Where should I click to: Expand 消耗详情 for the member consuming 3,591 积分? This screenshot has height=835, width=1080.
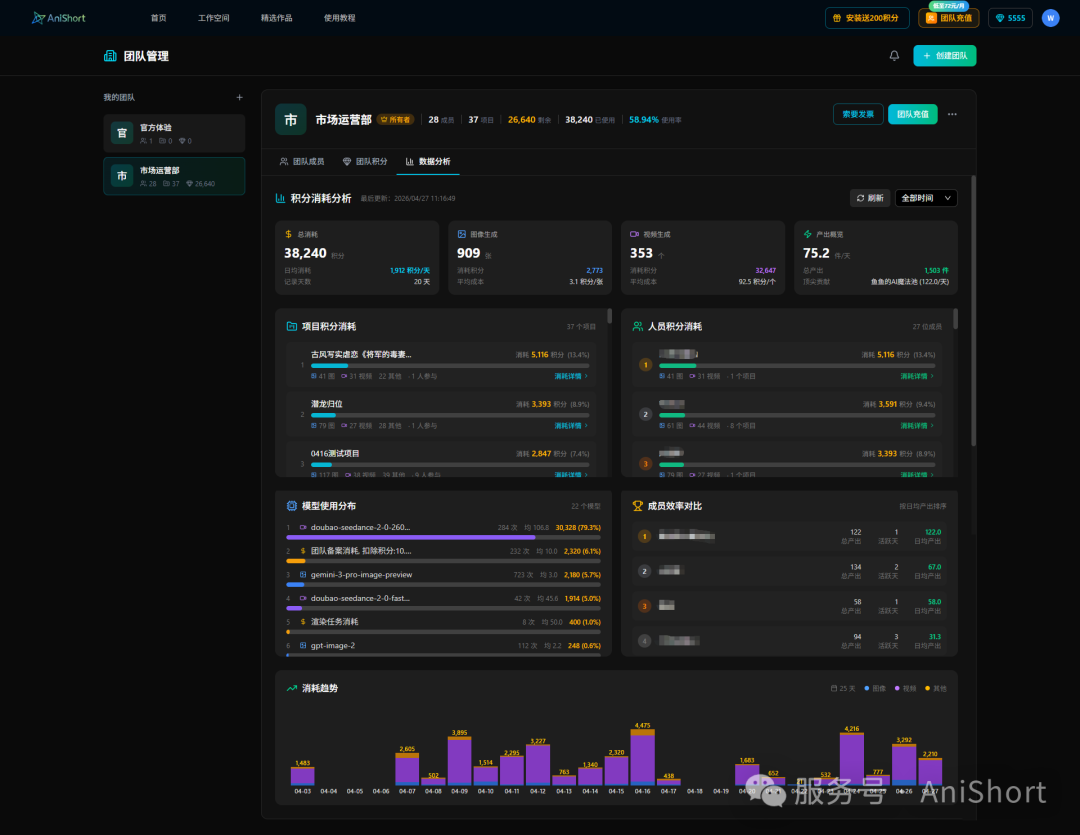click(x=917, y=426)
